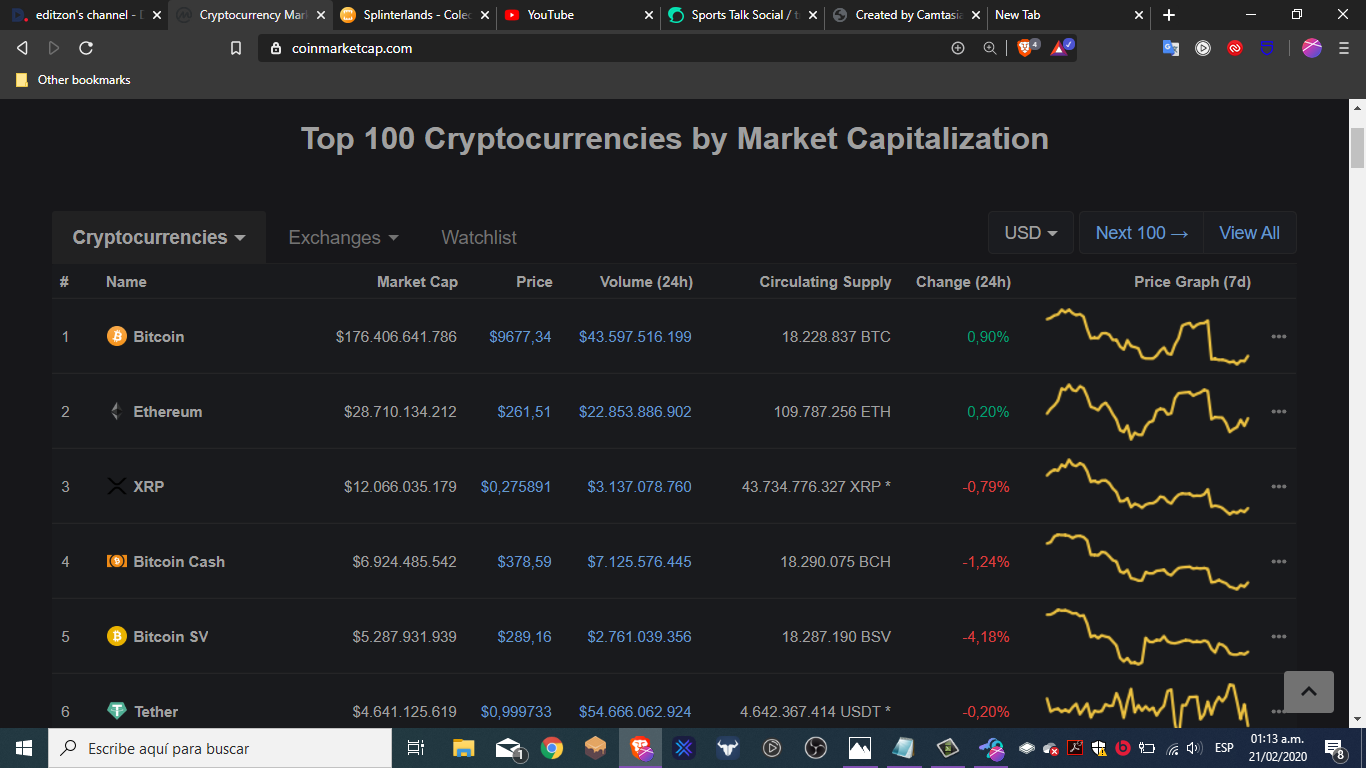
Task: Click the ESP language indicator
Action: pyautogui.click(x=1224, y=748)
